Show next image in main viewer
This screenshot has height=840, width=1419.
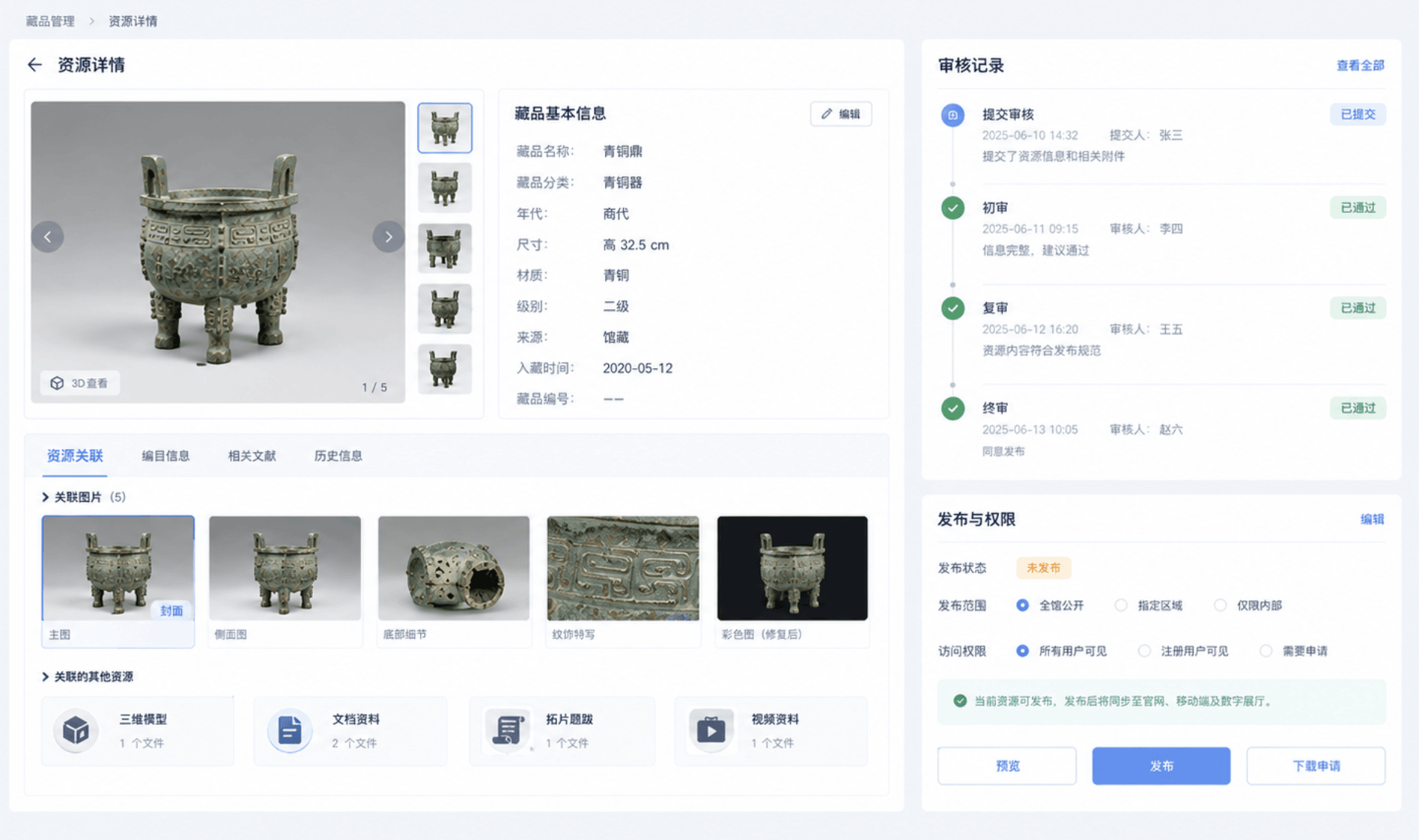(x=388, y=237)
